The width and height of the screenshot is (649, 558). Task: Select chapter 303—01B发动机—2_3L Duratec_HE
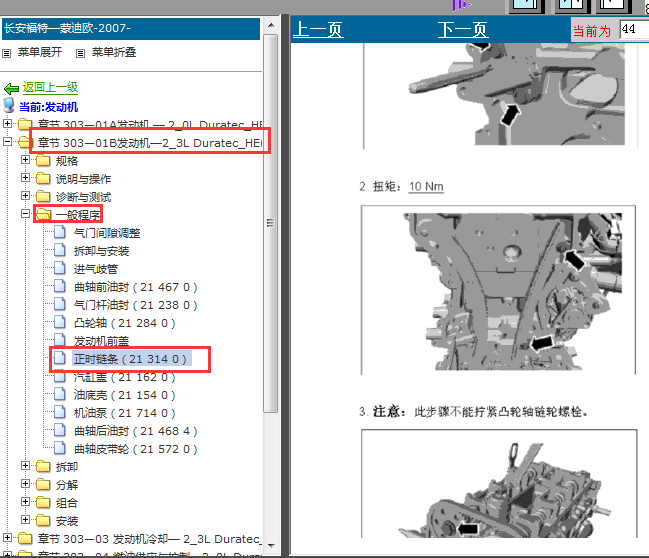click(x=150, y=143)
